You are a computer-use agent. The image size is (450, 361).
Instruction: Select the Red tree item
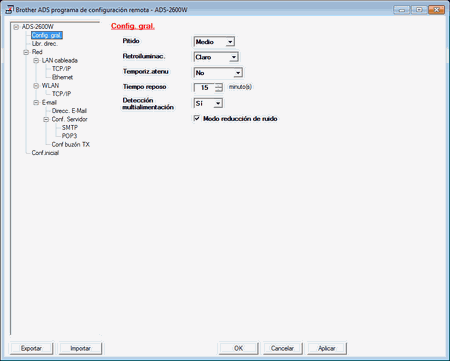tap(37, 52)
